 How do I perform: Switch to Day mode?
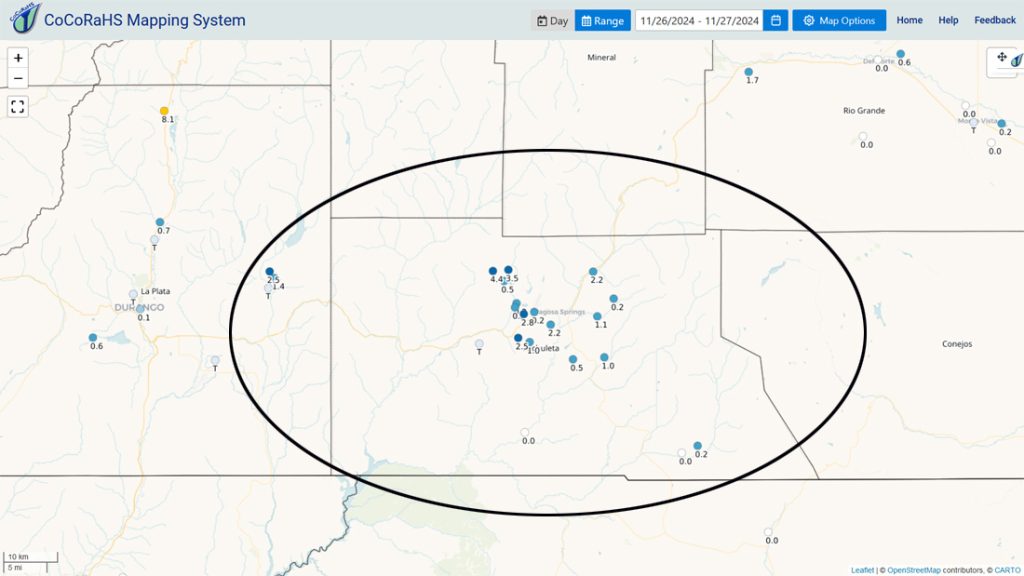552,20
